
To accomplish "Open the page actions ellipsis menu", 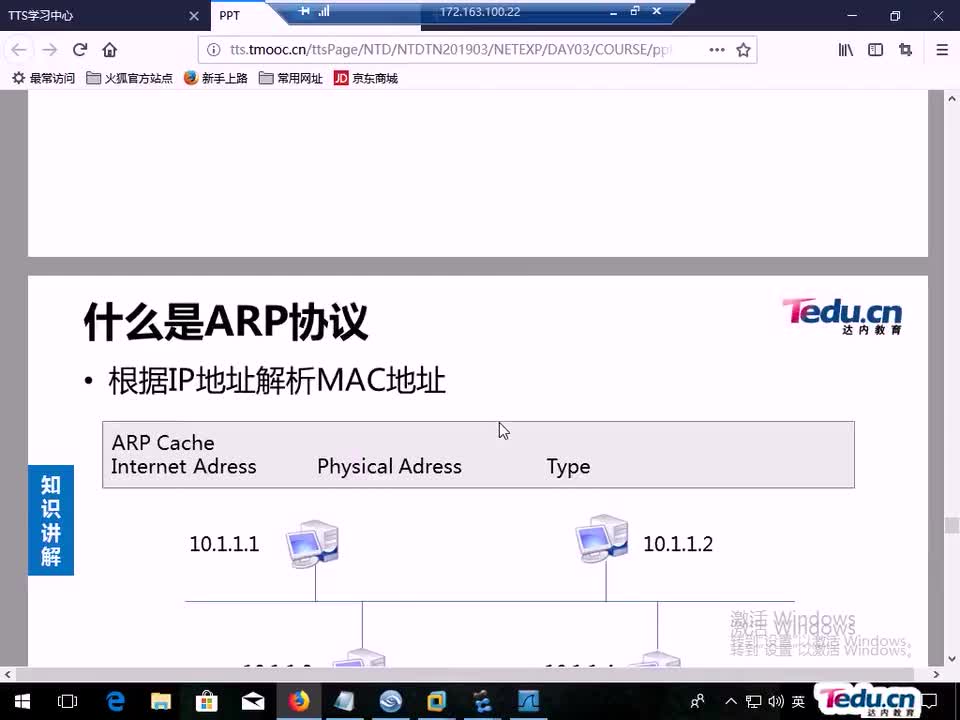I will tap(717, 50).
